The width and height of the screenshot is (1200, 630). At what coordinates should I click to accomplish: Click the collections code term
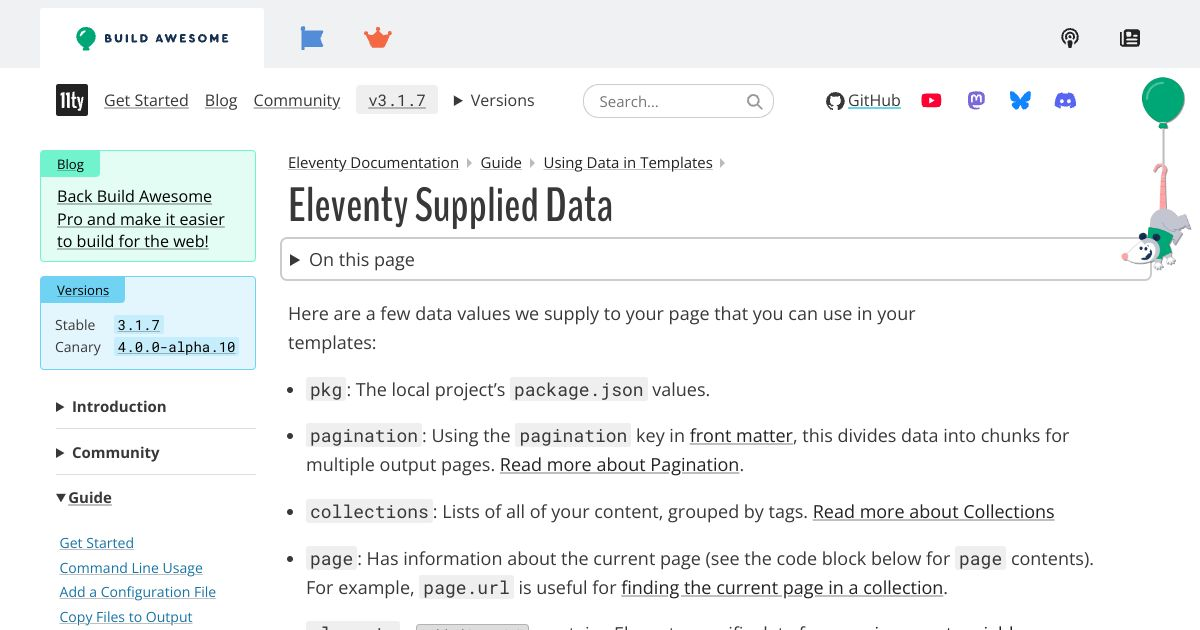point(369,512)
